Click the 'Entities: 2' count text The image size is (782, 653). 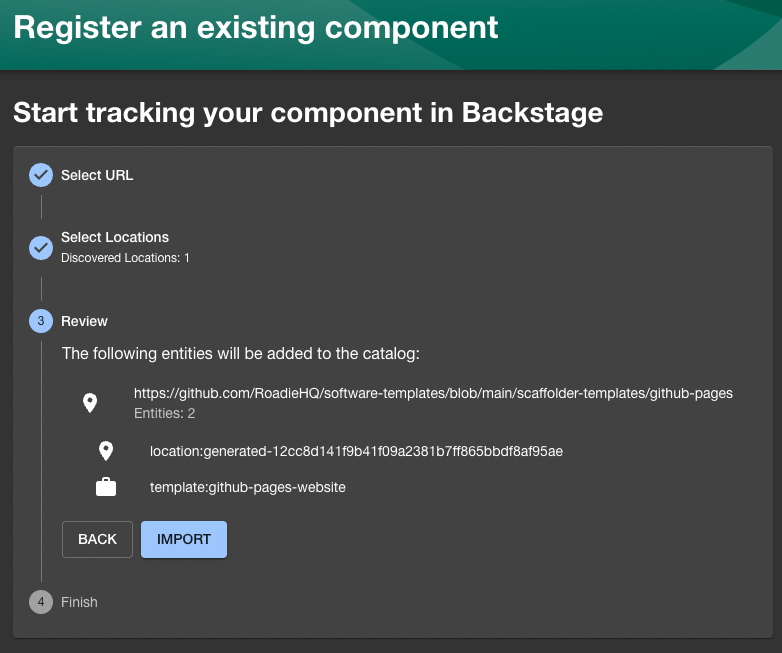[164, 412]
